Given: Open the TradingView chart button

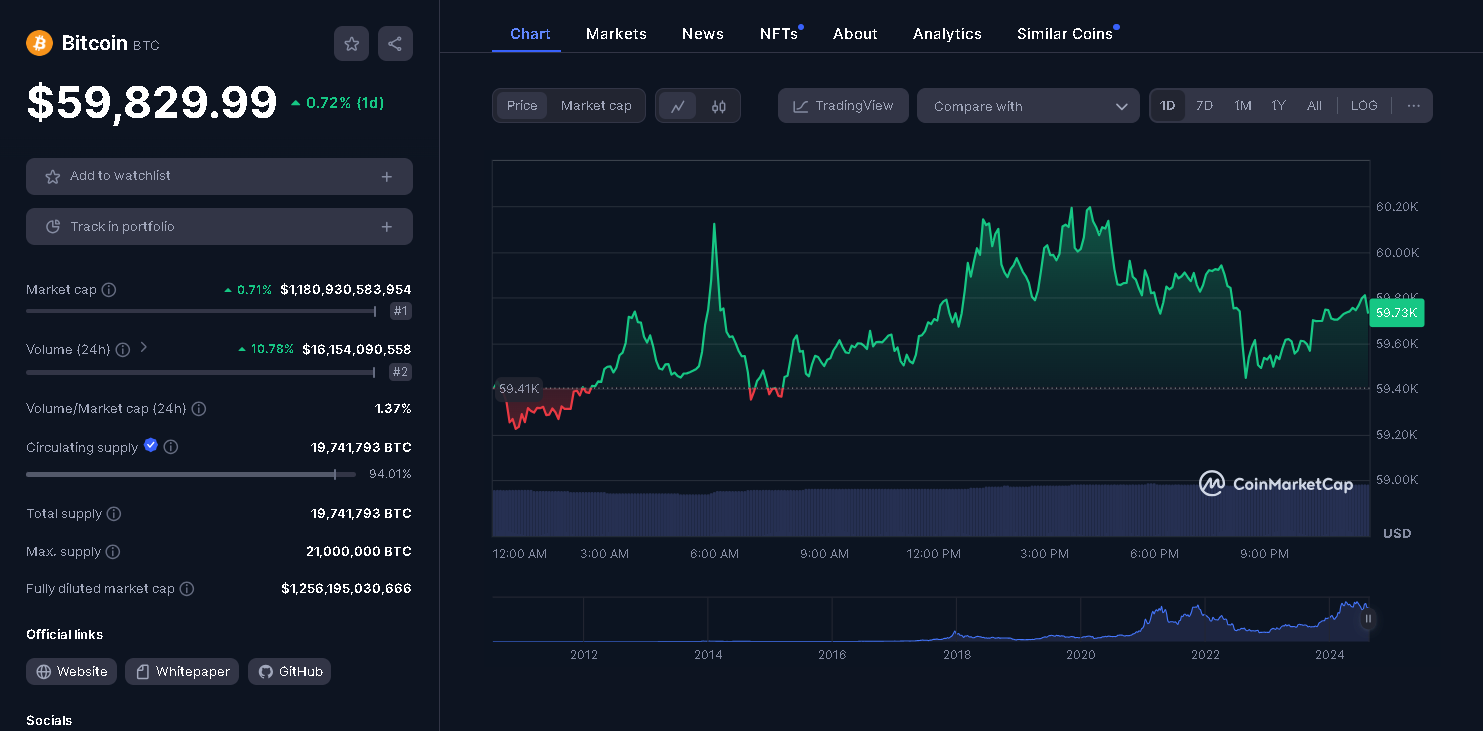Looking at the screenshot, I should (843, 106).
